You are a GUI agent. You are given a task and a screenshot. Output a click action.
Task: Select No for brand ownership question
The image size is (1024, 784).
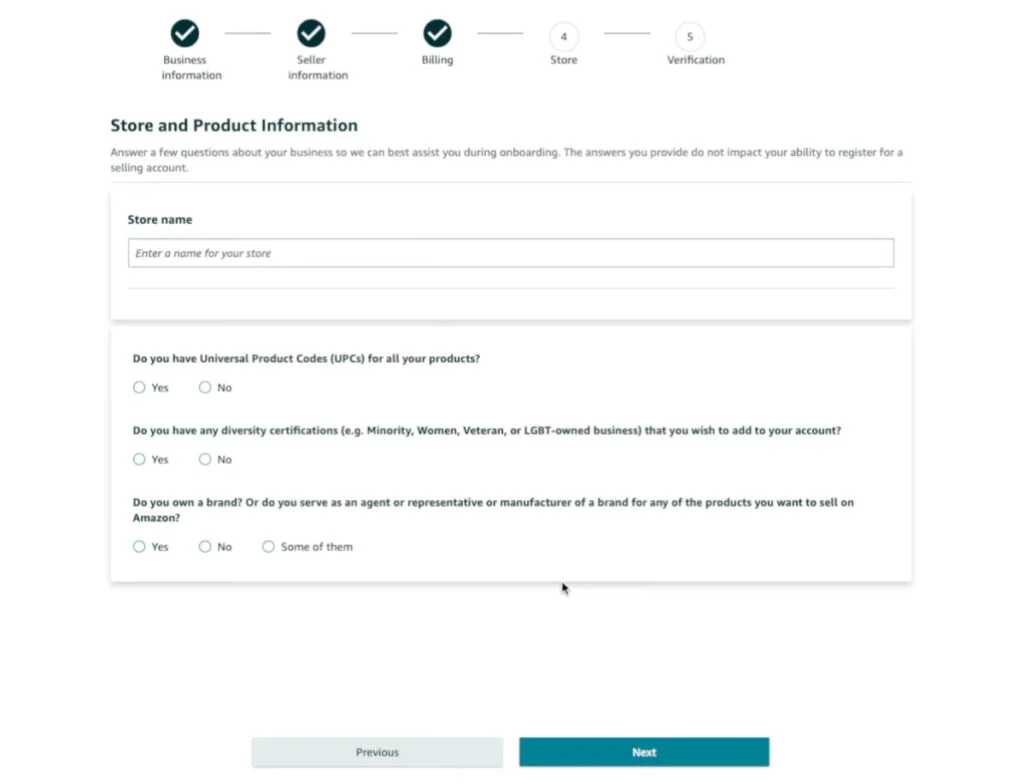pyautogui.click(x=204, y=546)
